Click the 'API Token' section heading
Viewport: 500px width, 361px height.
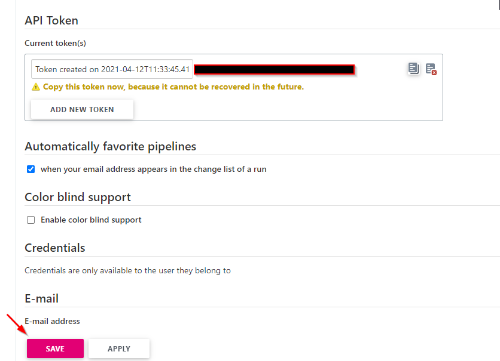click(51, 20)
